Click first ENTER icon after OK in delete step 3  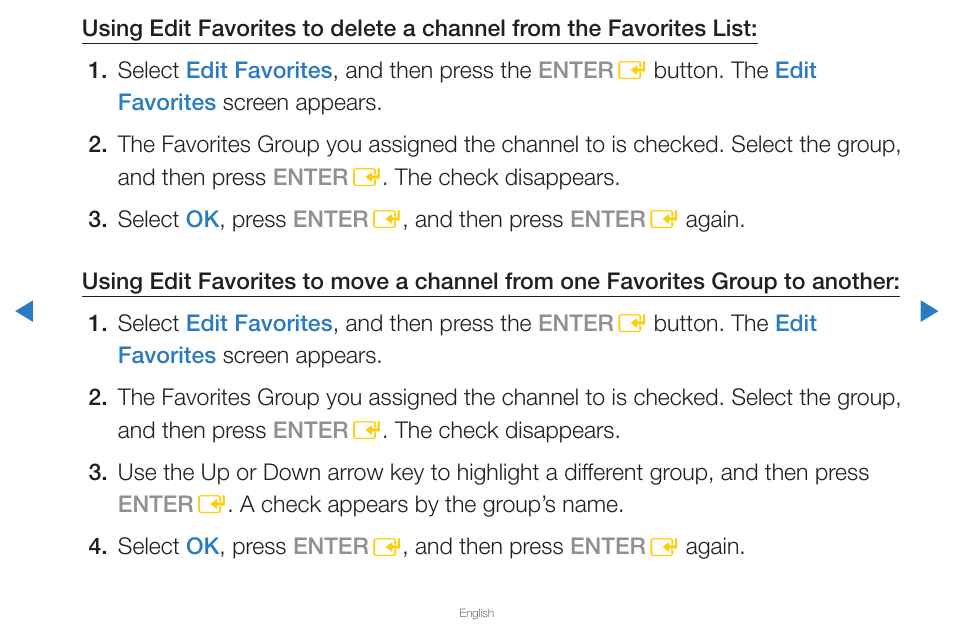point(386,220)
